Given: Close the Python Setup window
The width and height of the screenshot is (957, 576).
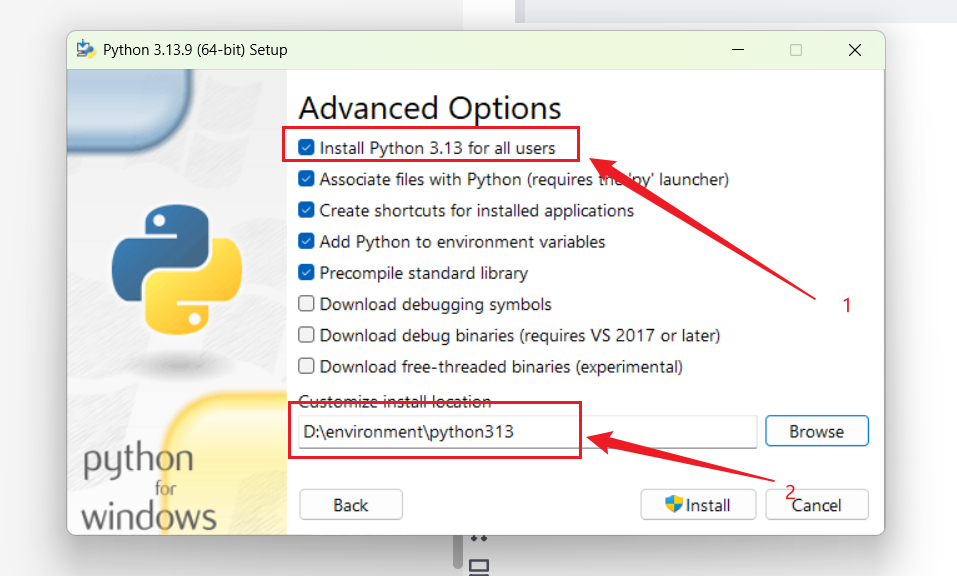Looking at the screenshot, I should pyautogui.click(x=854, y=50).
